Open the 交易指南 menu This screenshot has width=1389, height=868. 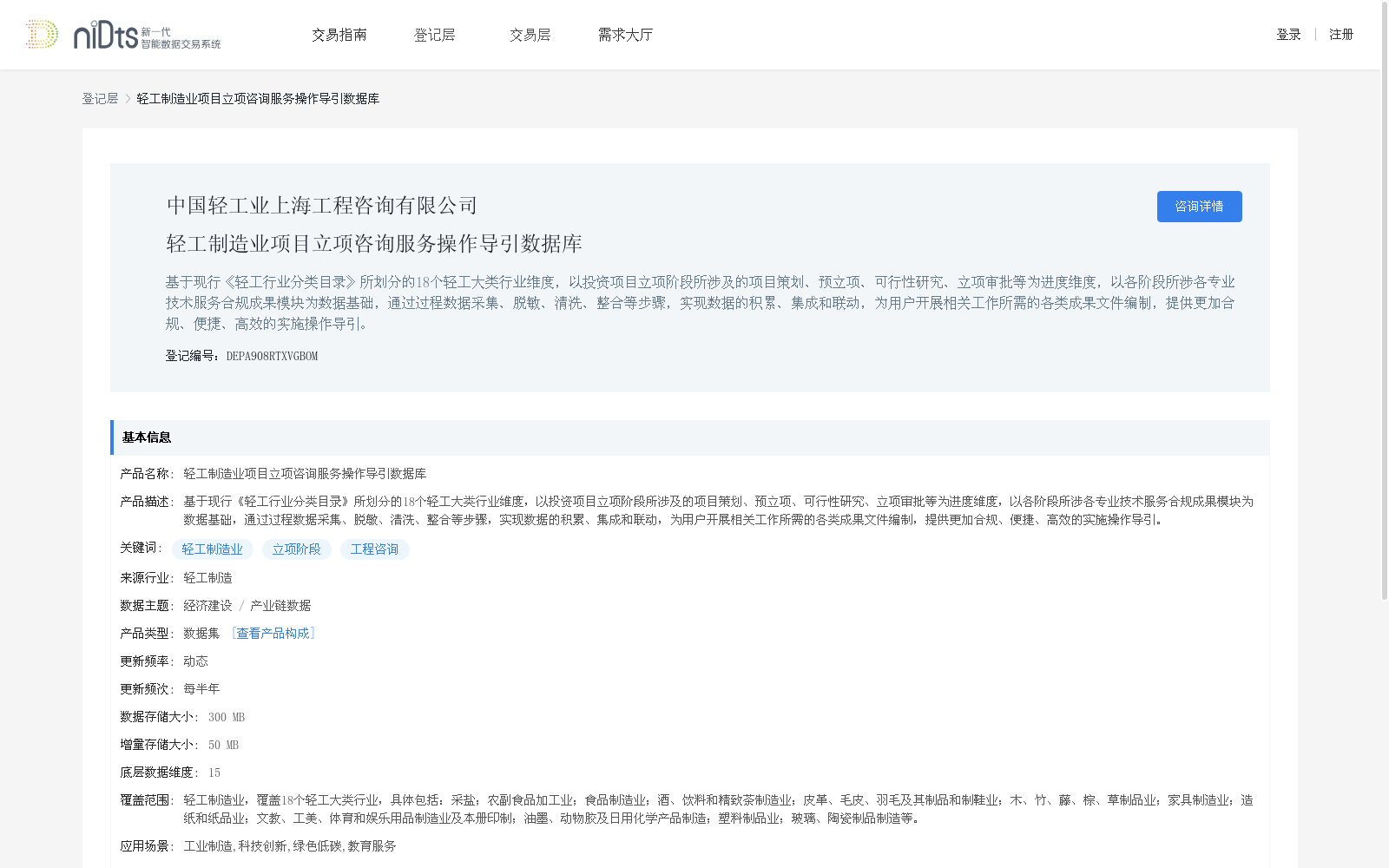tap(339, 35)
